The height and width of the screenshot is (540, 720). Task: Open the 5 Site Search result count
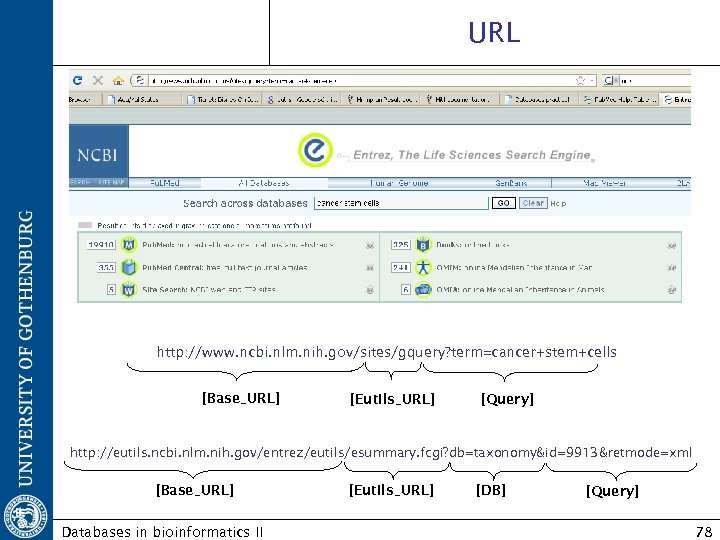[111, 290]
